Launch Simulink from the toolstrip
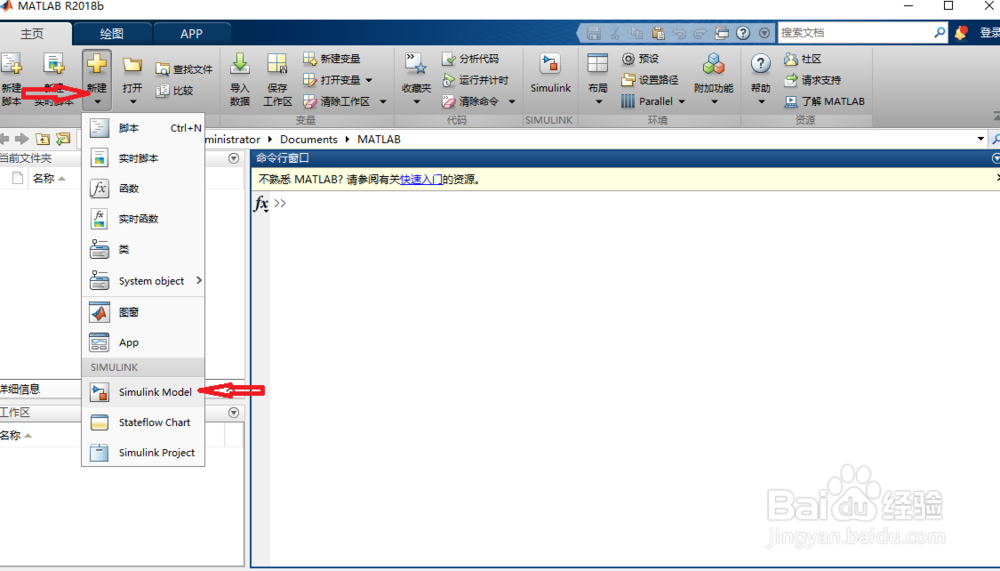Screen dimensions: 1000x571 click(x=550, y=73)
